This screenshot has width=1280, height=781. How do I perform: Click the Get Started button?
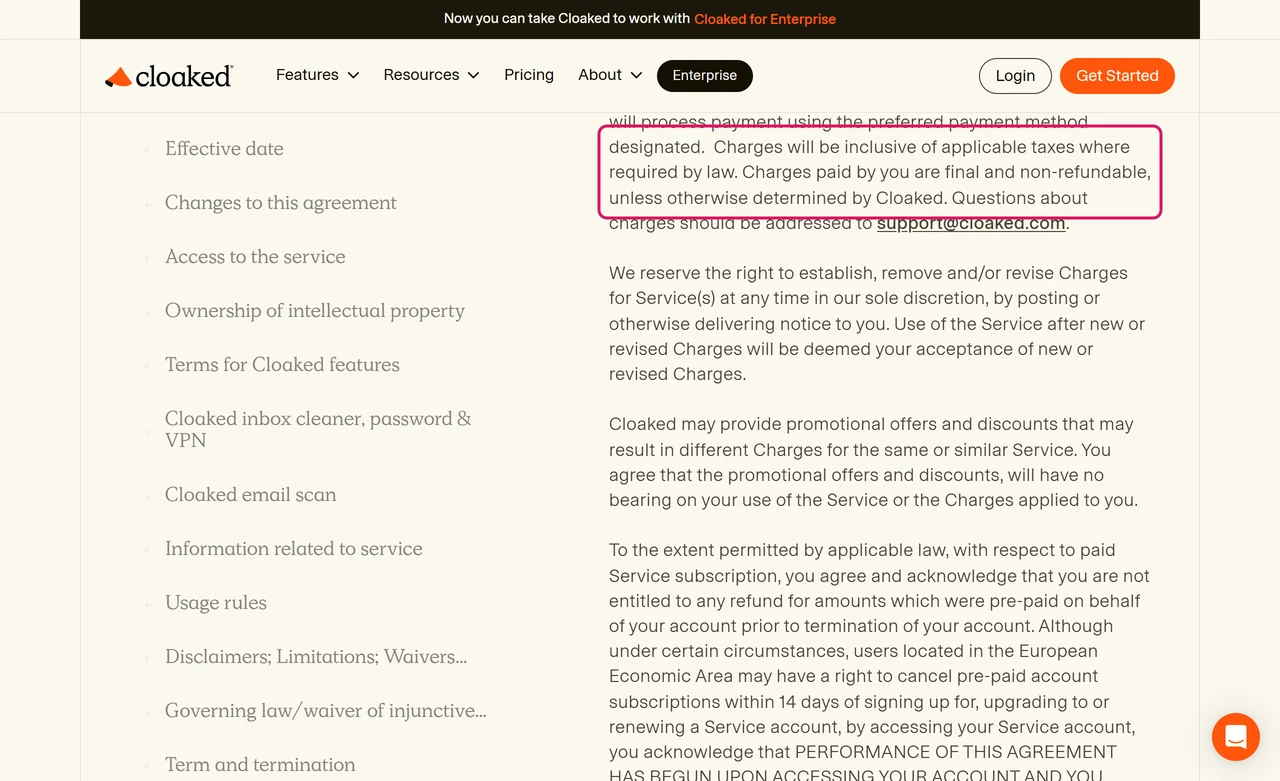point(1117,76)
